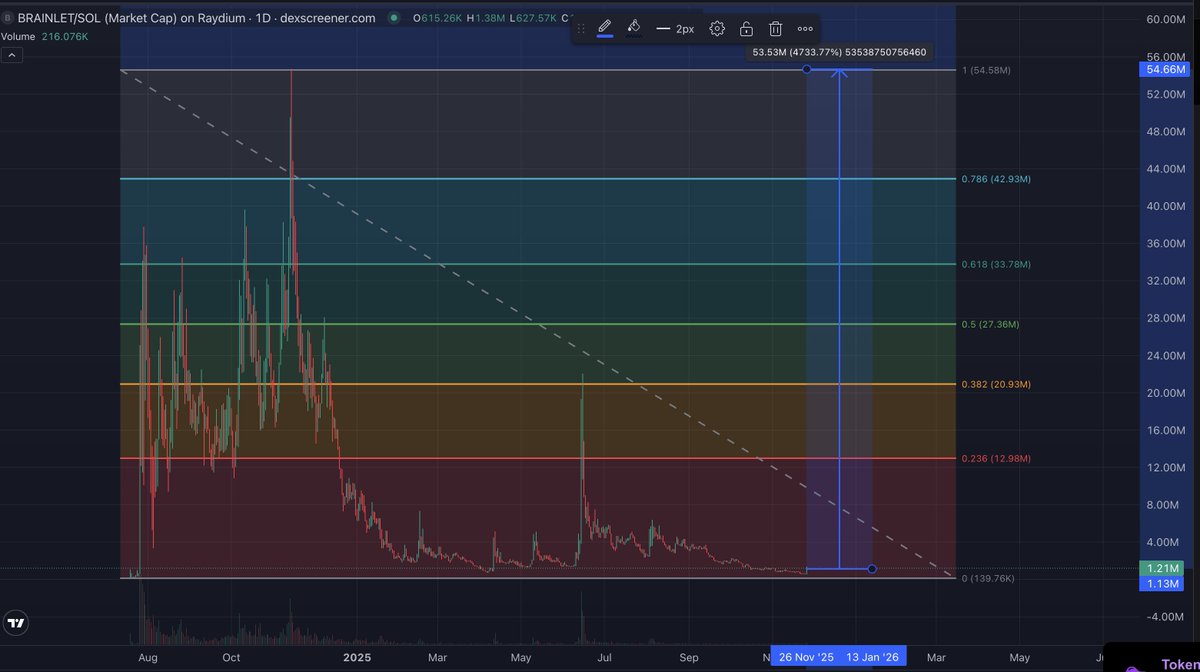Click the 2025 label on time axis
Image resolution: width=1200 pixels, height=672 pixels.
pos(357,658)
